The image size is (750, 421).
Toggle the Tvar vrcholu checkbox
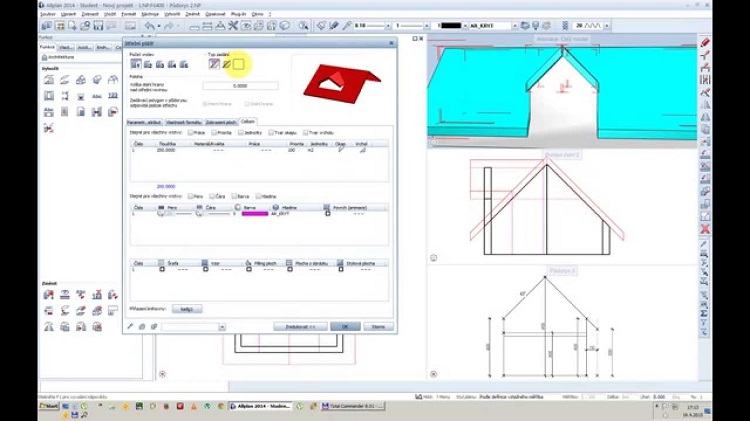point(305,133)
